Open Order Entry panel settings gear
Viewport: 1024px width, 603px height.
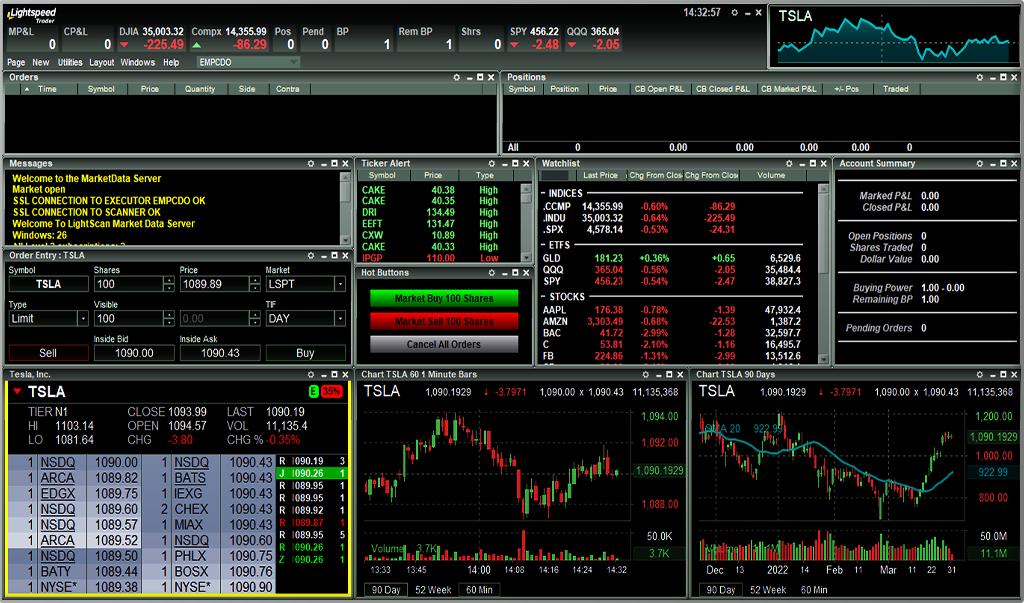tap(311, 255)
